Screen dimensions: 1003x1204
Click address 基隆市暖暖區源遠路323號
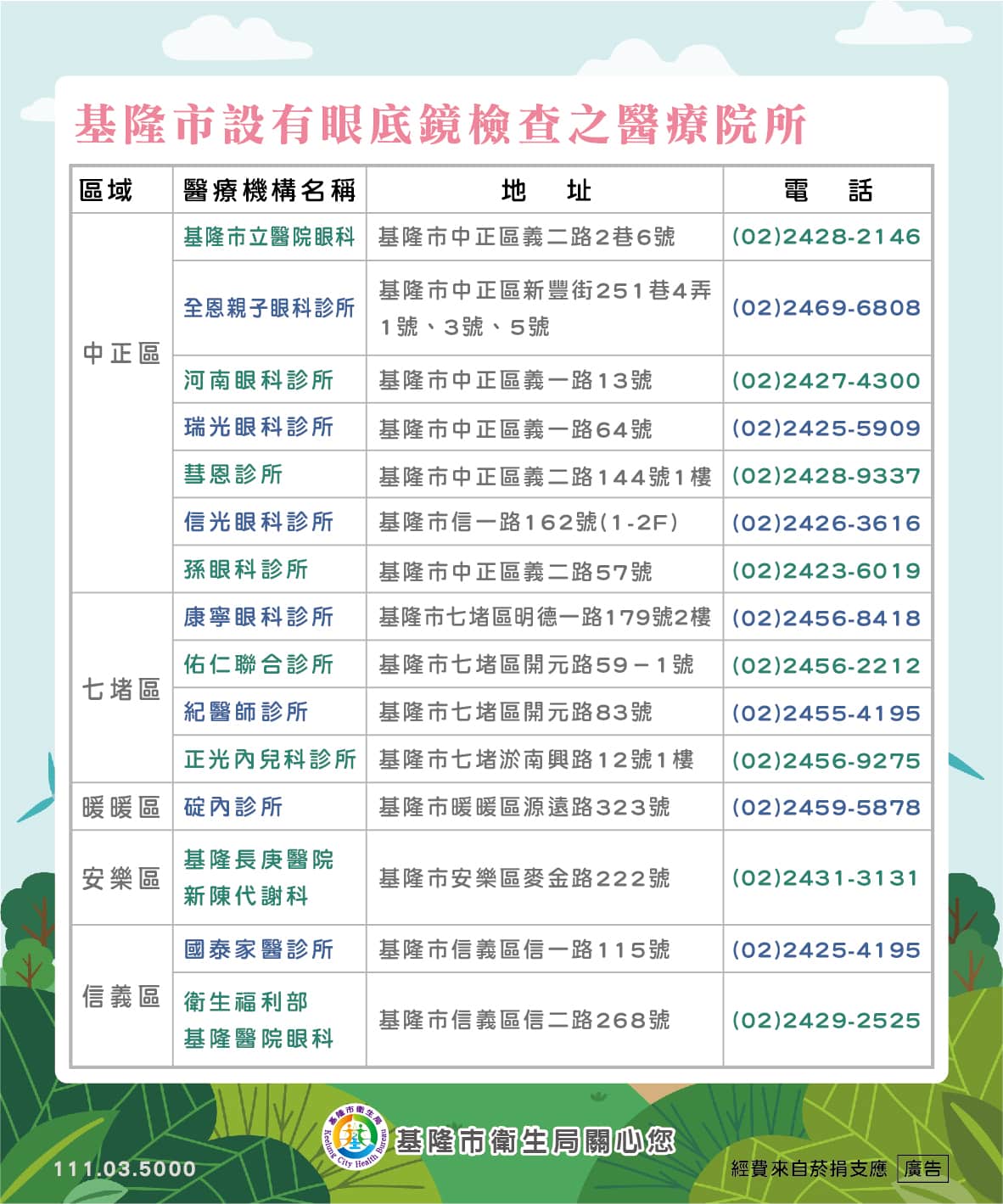point(524,807)
